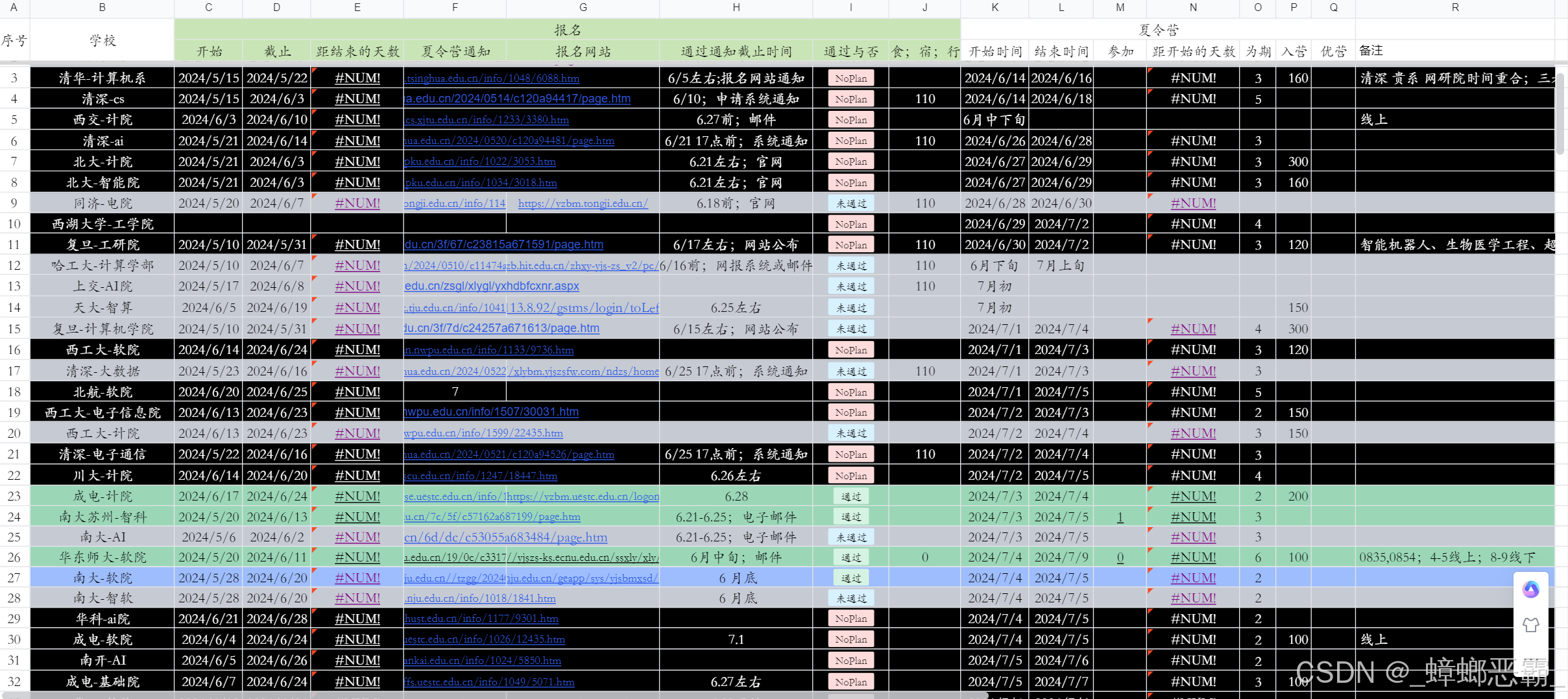Click the 7.1 notification cell in 成电-软院 row

click(736, 639)
